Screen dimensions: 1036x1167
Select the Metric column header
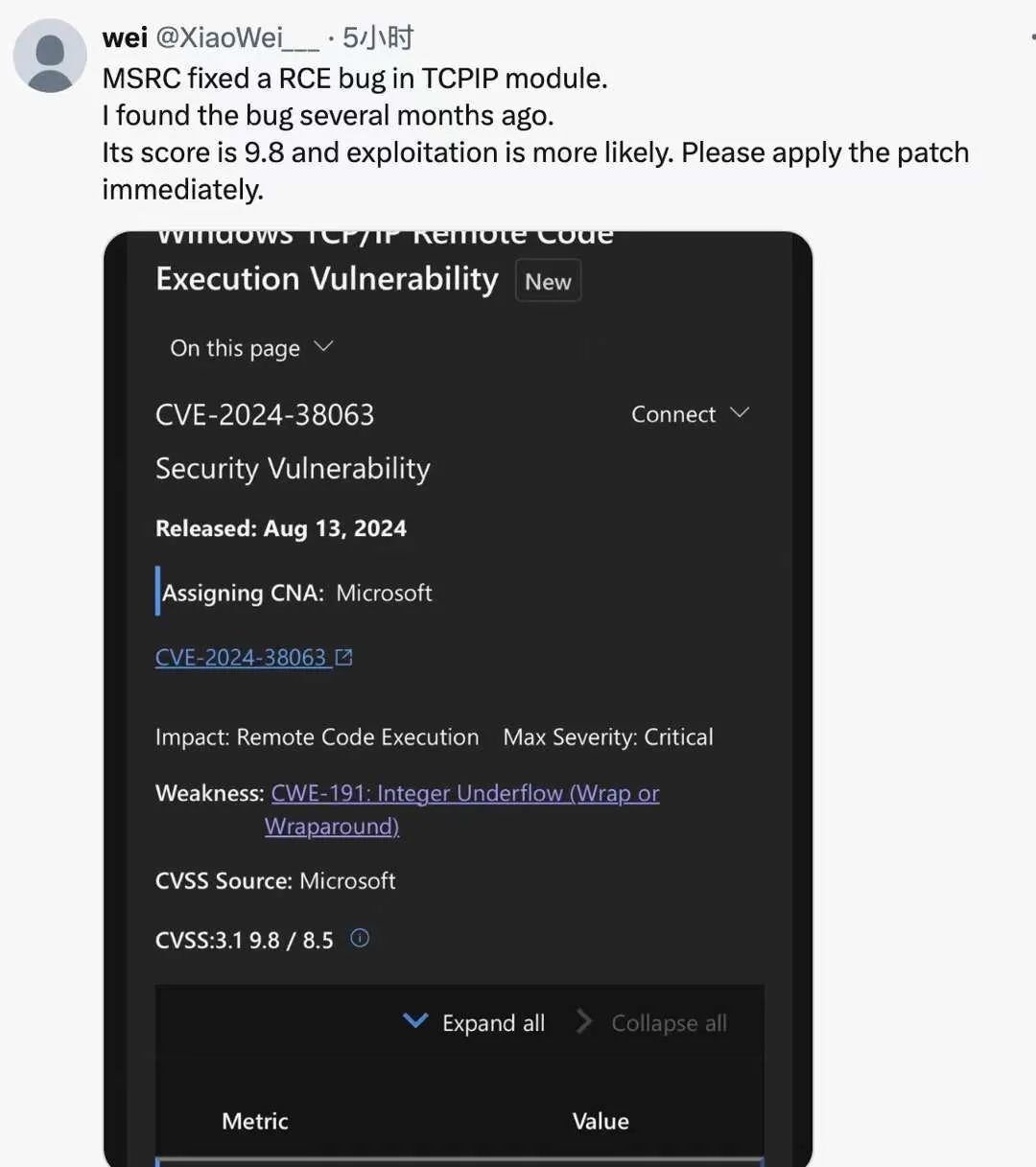pos(253,1120)
